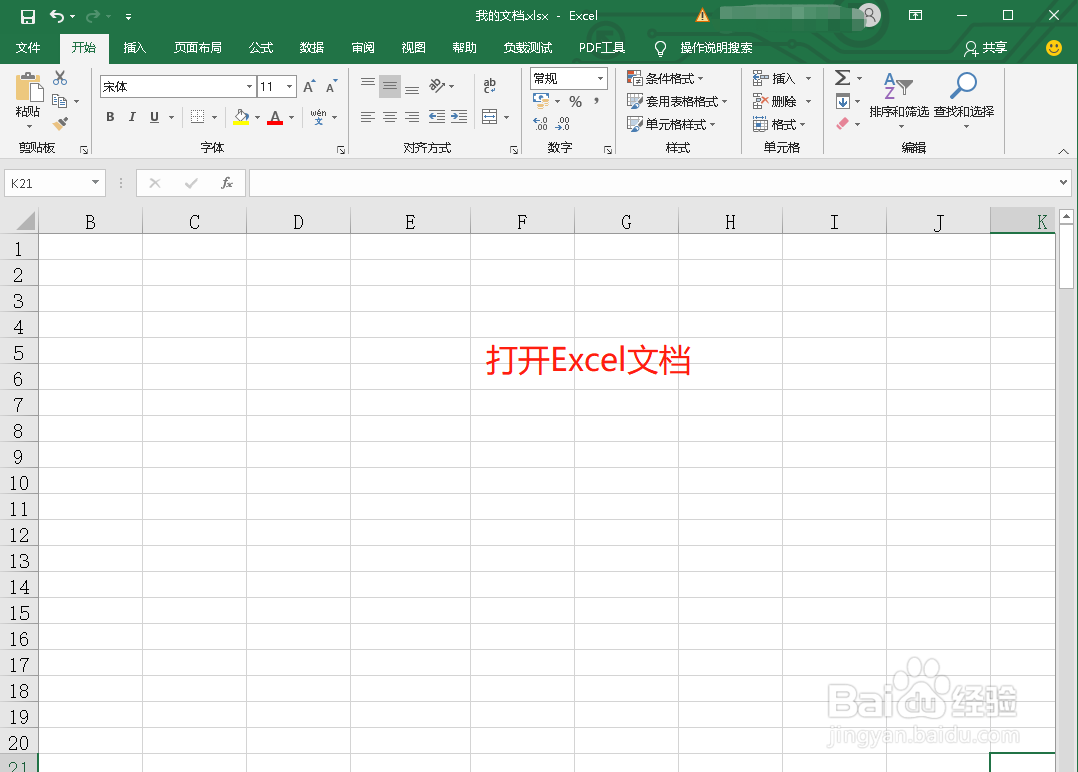Decrease font size with small A
This screenshot has height=772, width=1078.
[331, 87]
